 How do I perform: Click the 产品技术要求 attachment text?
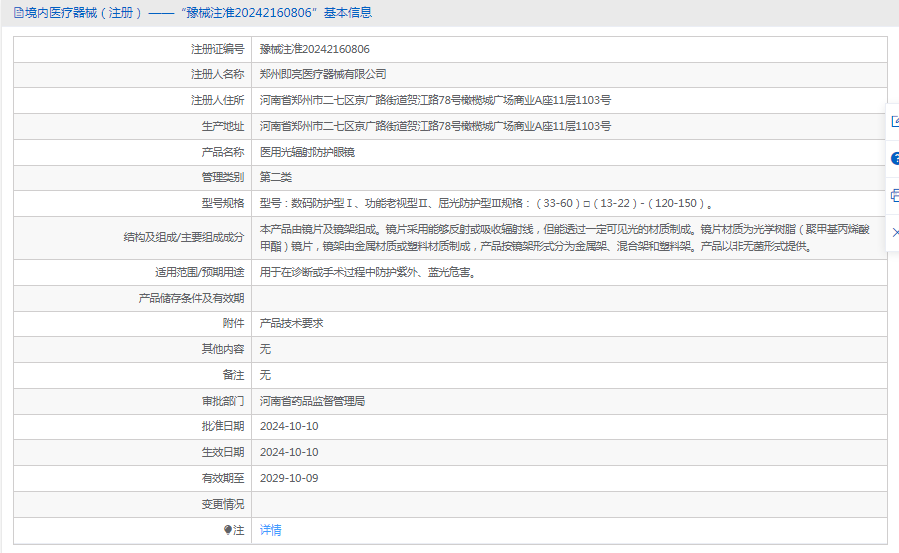click(291, 323)
